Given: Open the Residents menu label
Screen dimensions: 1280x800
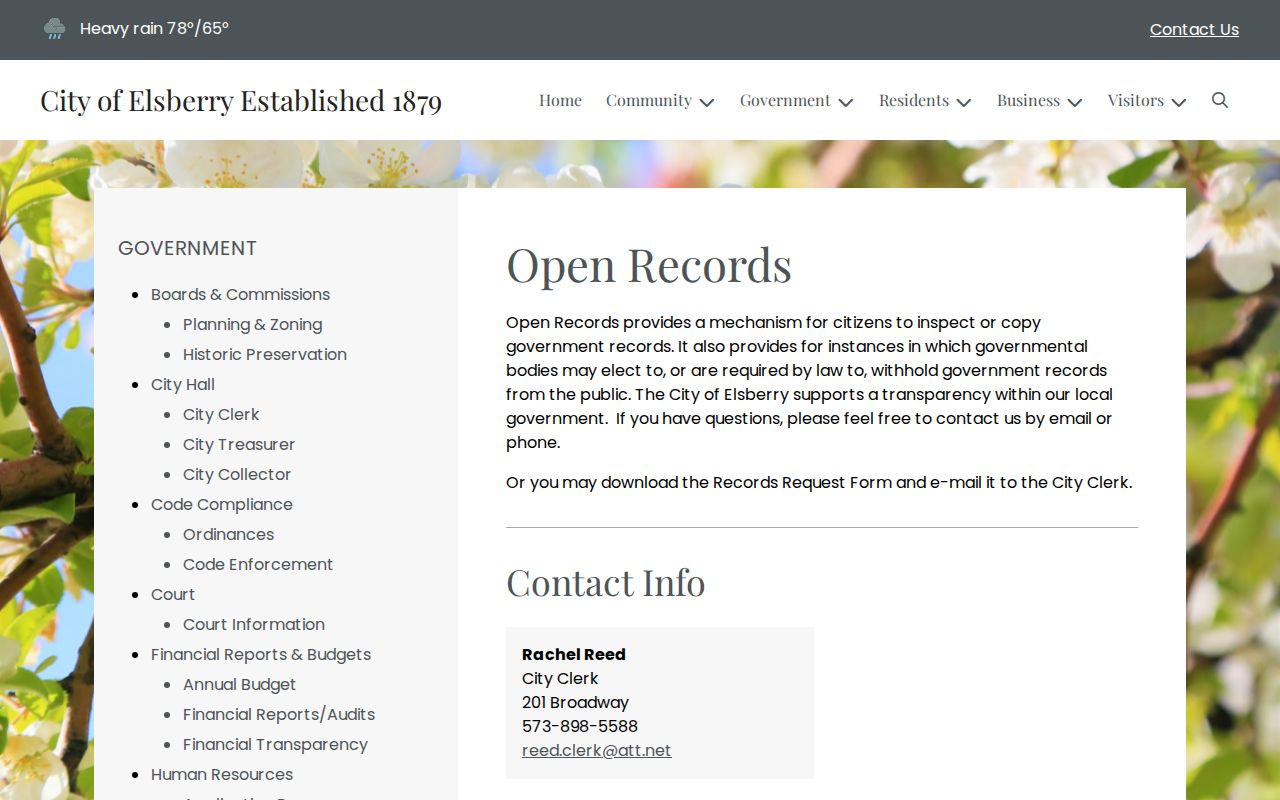Looking at the screenshot, I should pyautogui.click(x=914, y=100).
